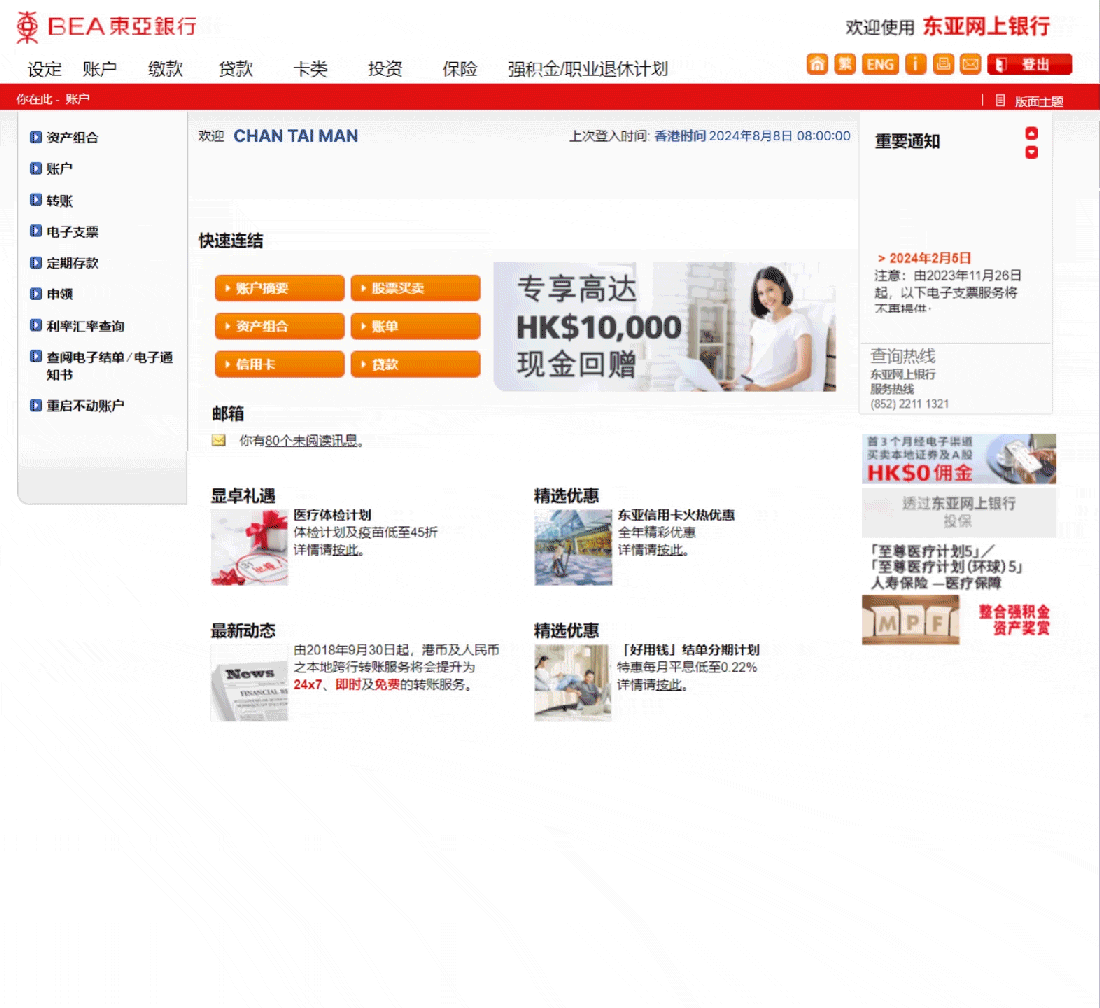Change language using the ENG icon
Image resolution: width=1100 pixels, height=1008 pixels.
pyautogui.click(x=880, y=65)
